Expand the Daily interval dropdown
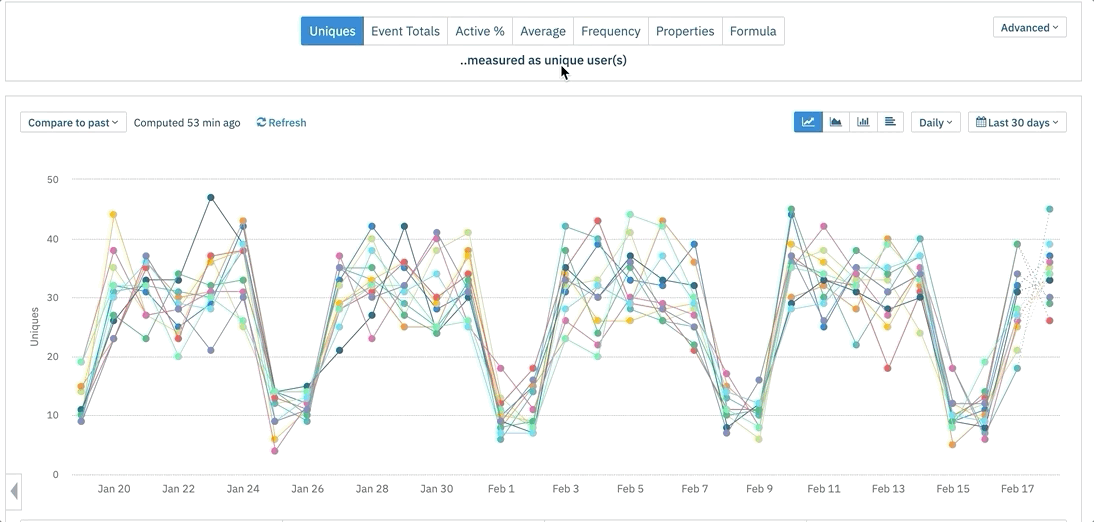Viewport: 1094px width, 522px height. 935,123
